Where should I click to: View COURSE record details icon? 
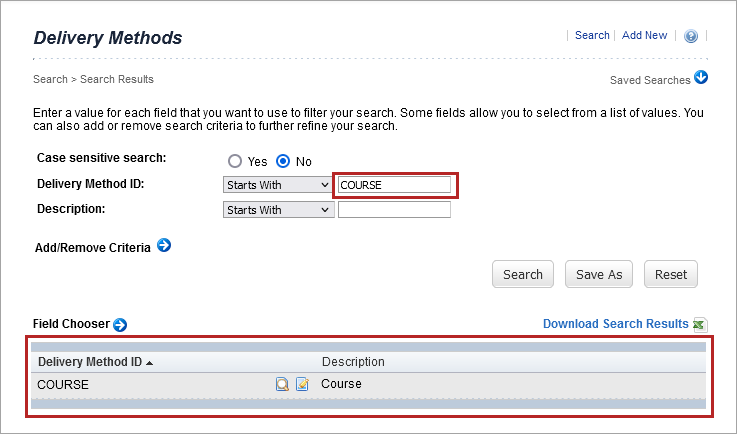(283, 384)
